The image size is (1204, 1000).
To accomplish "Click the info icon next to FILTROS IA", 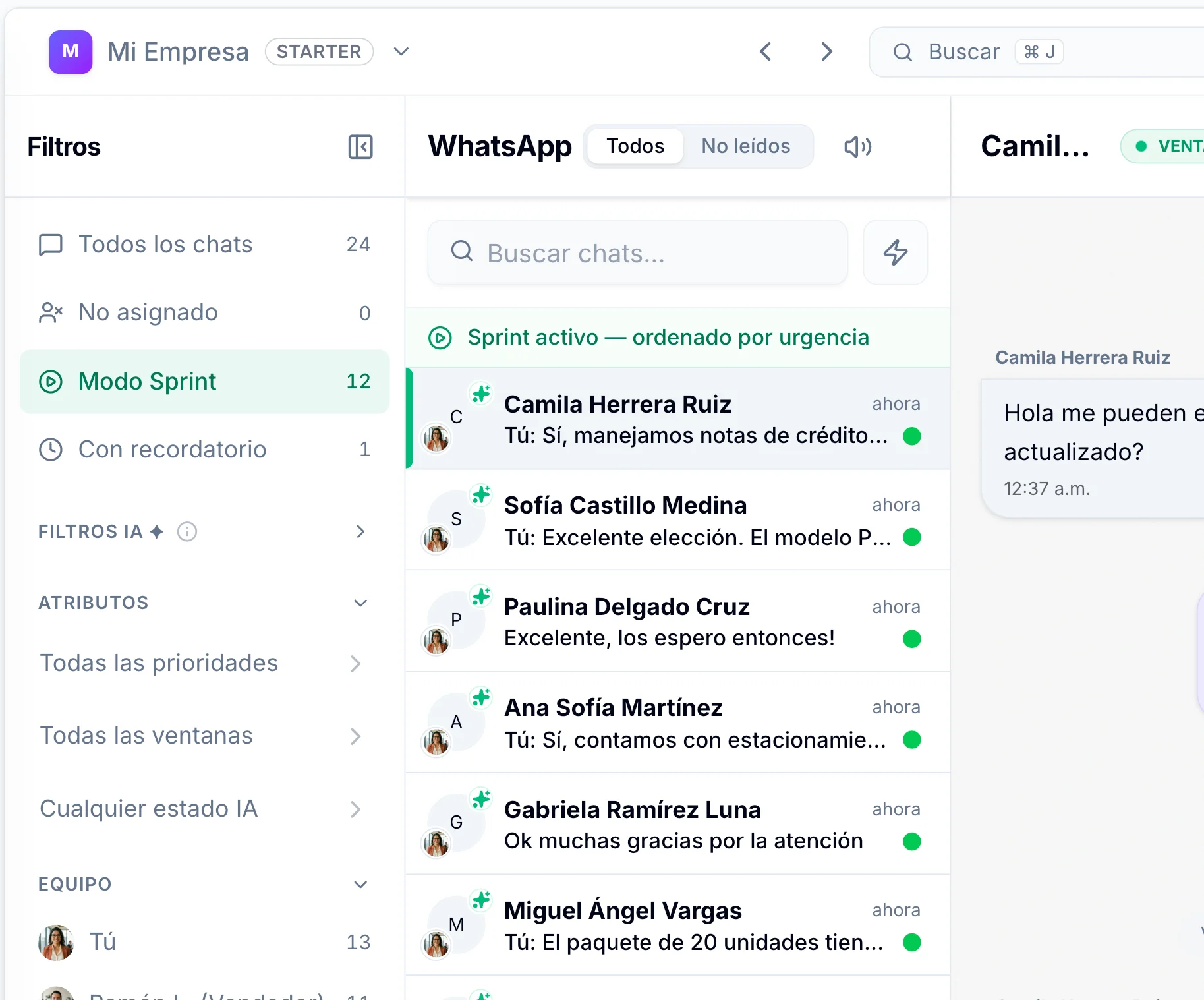I will click(x=187, y=532).
